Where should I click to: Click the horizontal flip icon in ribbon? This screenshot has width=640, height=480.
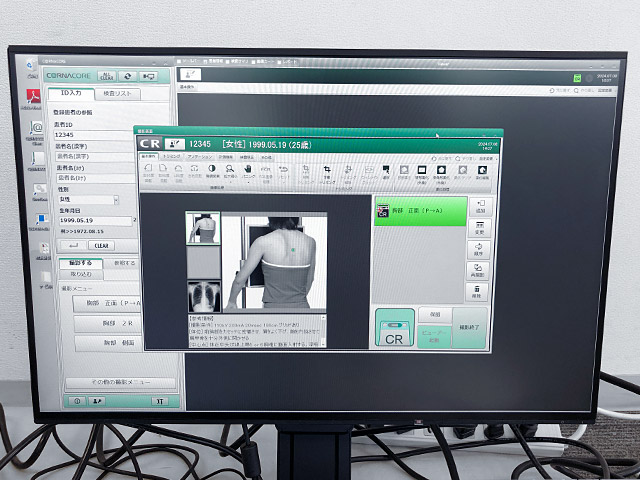pyautogui.click(x=194, y=168)
